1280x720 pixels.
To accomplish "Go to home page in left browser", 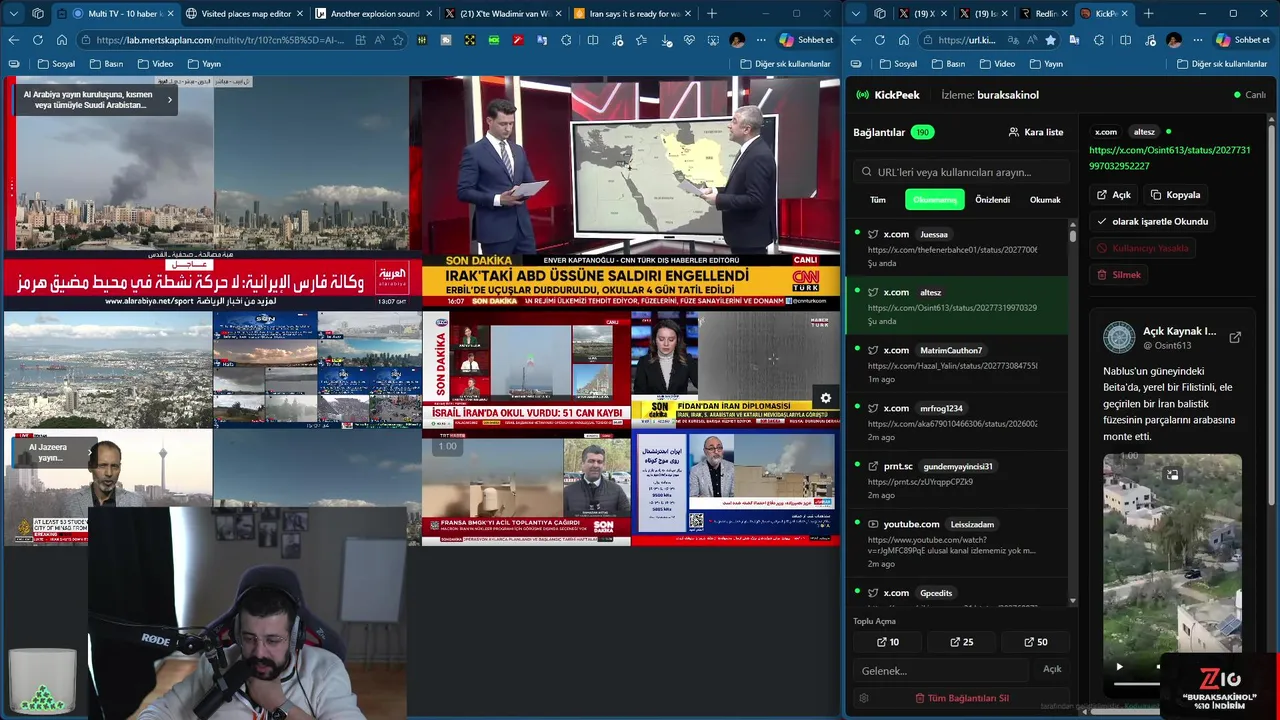I will click(x=62, y=40).
